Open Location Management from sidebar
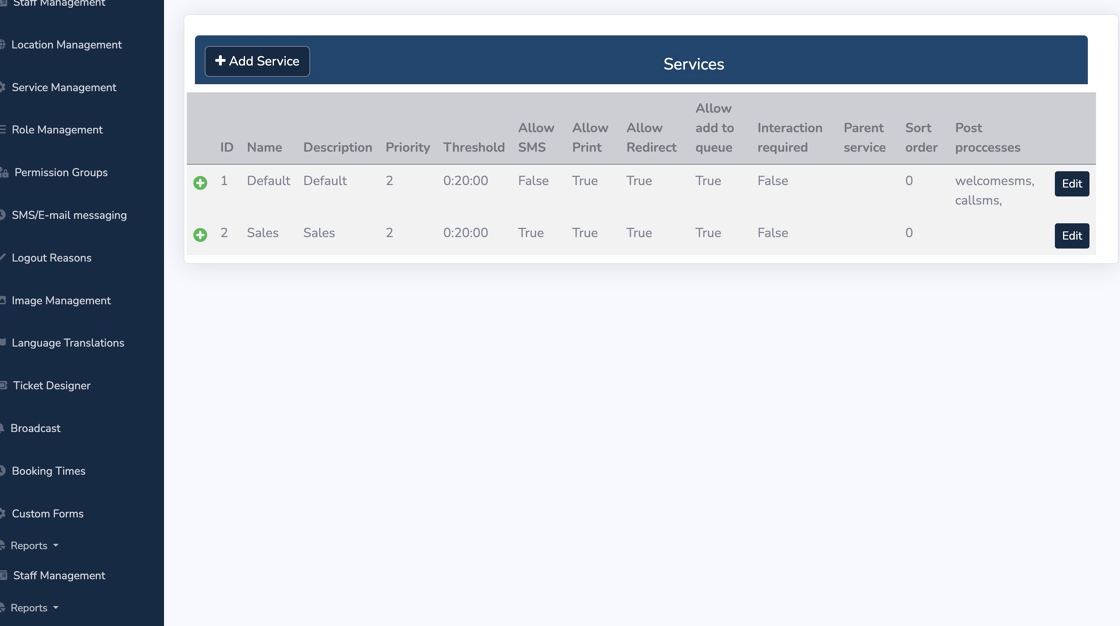This screenshot has width=1120, height=626. [66, 45]
